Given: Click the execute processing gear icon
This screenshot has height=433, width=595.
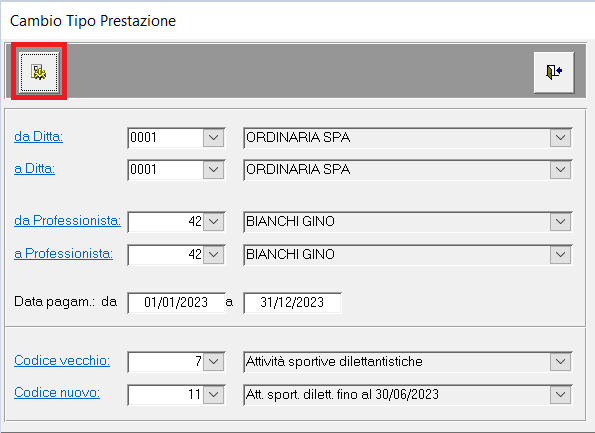Looking at the screenshot, I should pos(39,72).
